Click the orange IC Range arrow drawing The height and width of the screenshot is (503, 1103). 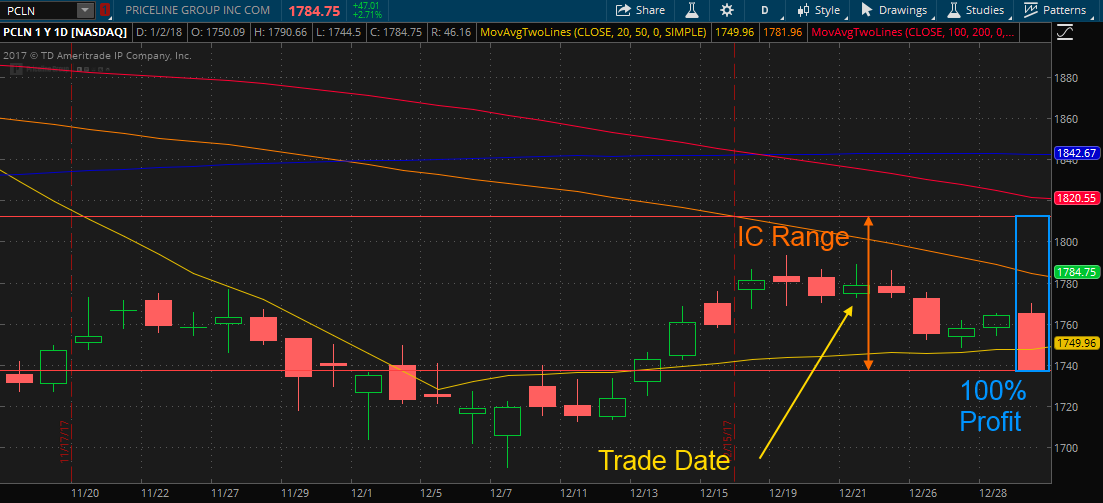click(x=869, y=293)
